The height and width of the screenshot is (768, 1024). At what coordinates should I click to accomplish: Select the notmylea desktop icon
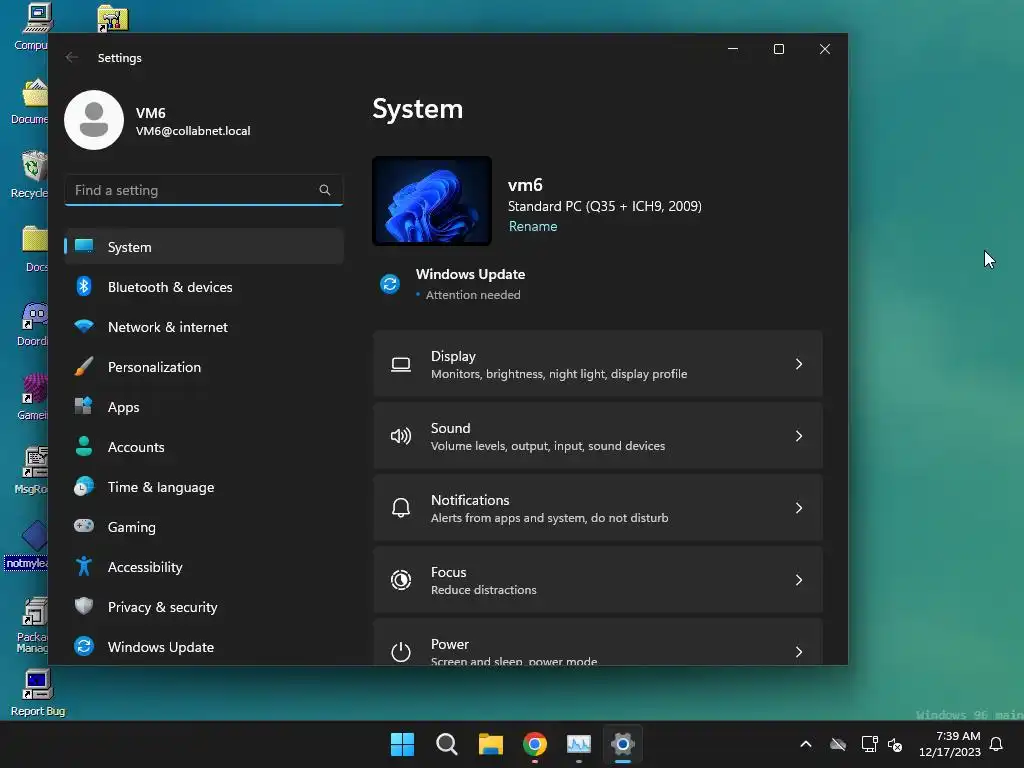tap(27, 545)
